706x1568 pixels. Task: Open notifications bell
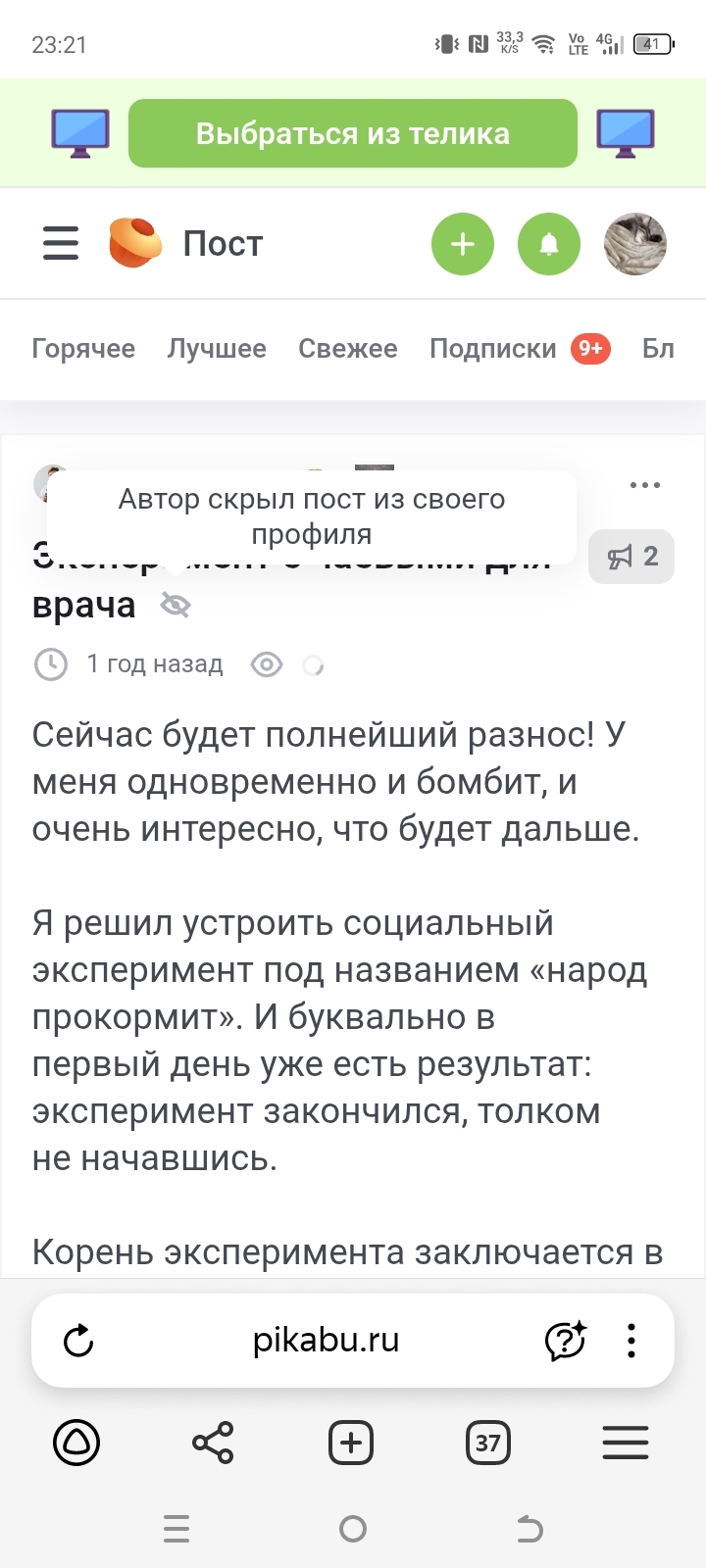549,244
